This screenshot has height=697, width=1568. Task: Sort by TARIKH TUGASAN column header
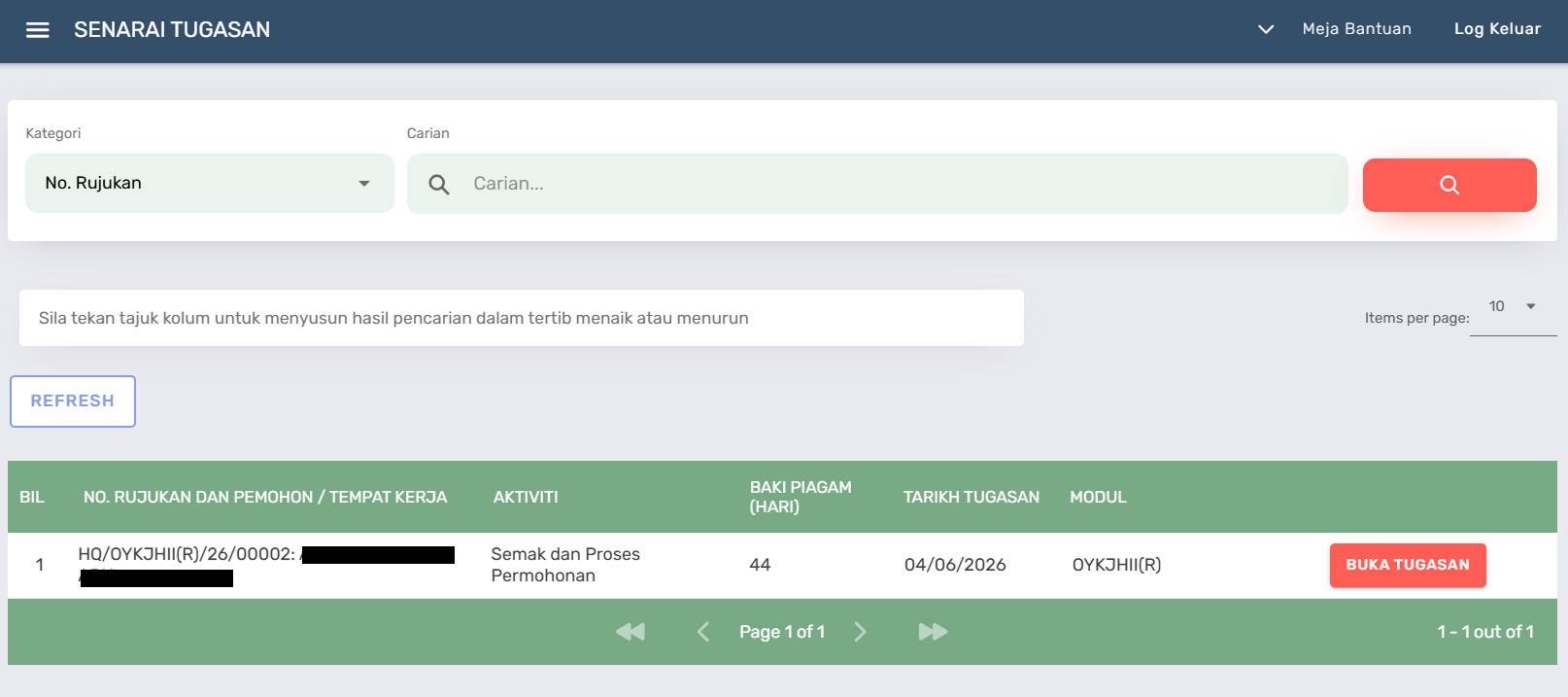(971, 497)
